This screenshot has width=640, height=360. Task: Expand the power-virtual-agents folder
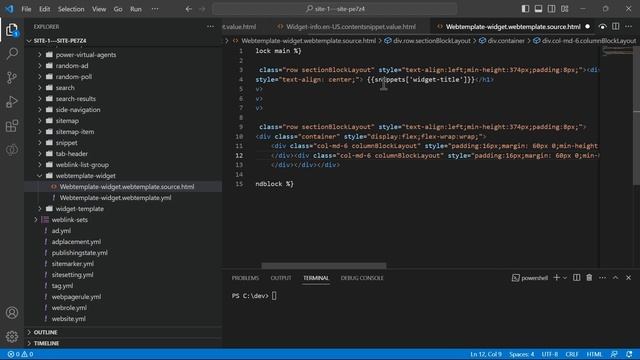coord(86,55)
